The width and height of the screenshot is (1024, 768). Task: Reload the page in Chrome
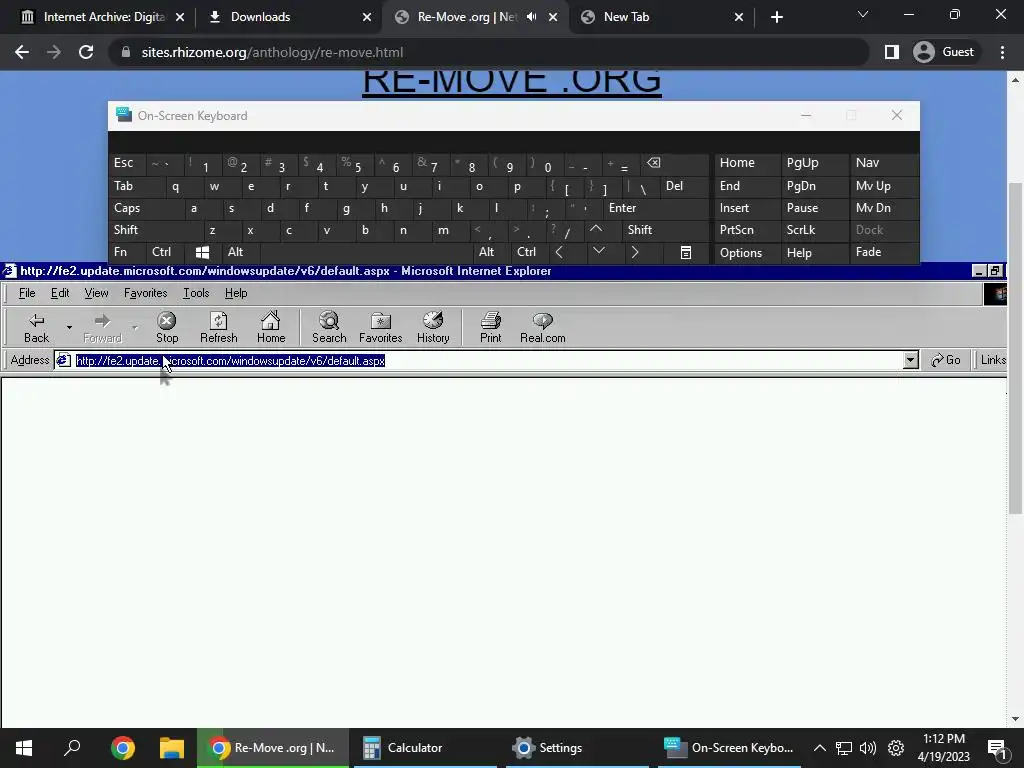[86, 52]
